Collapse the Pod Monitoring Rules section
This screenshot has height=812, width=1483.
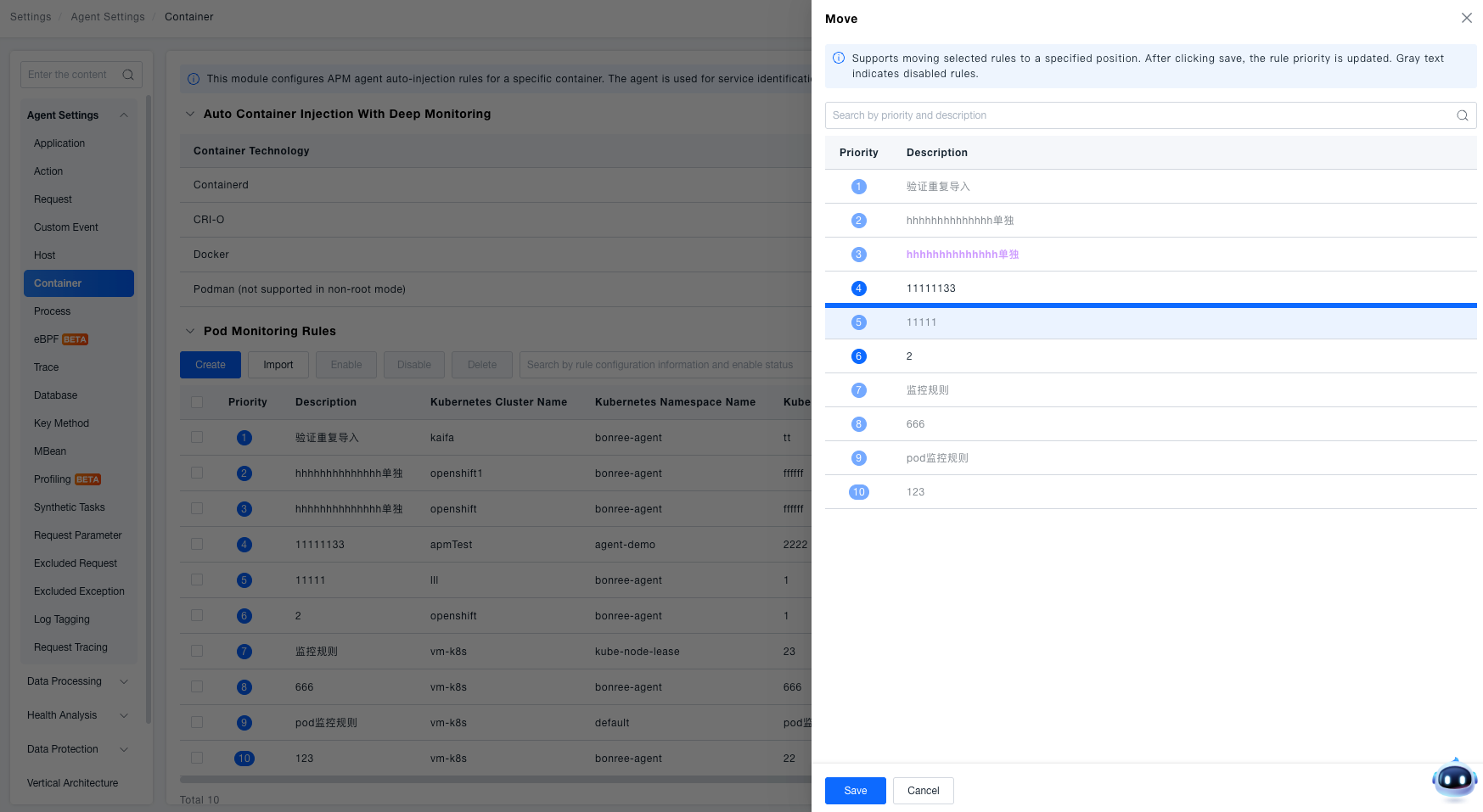[x=190, y=331]
